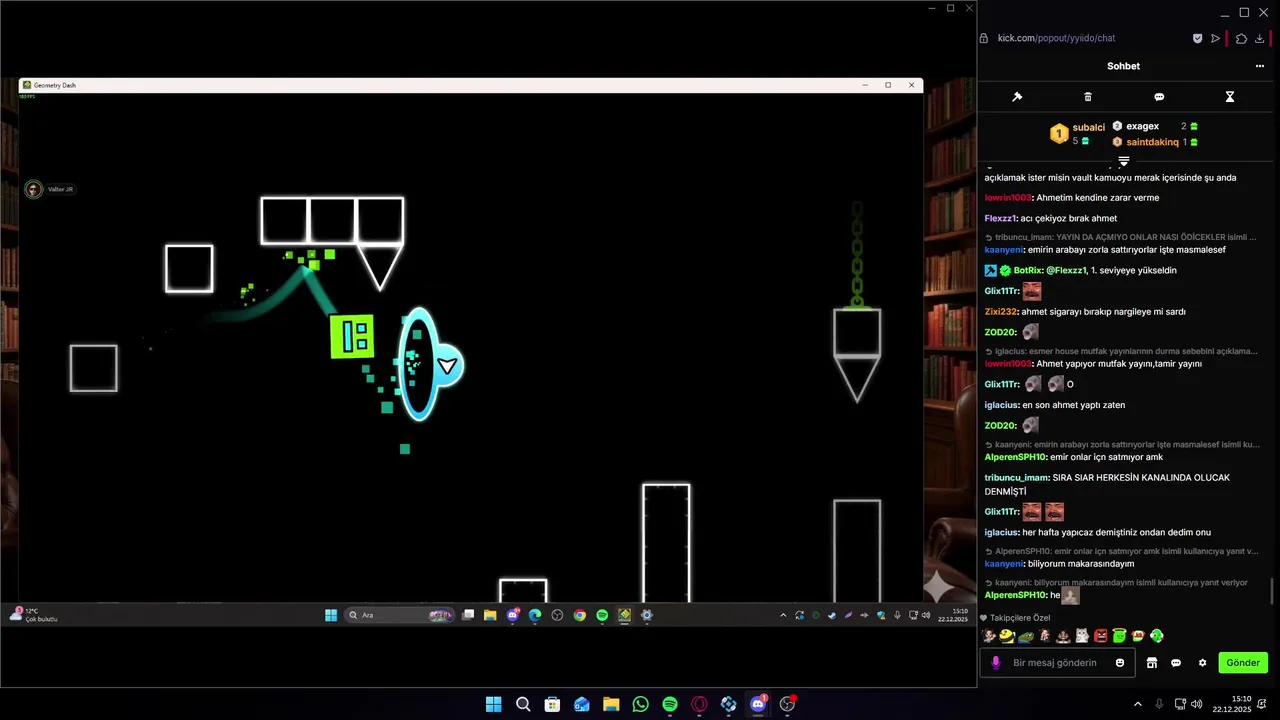The width and height of the screenshot is (1280, 720).
Task: Expand hidden tray icons on main taskbar
Action: tap(1137, 704)
